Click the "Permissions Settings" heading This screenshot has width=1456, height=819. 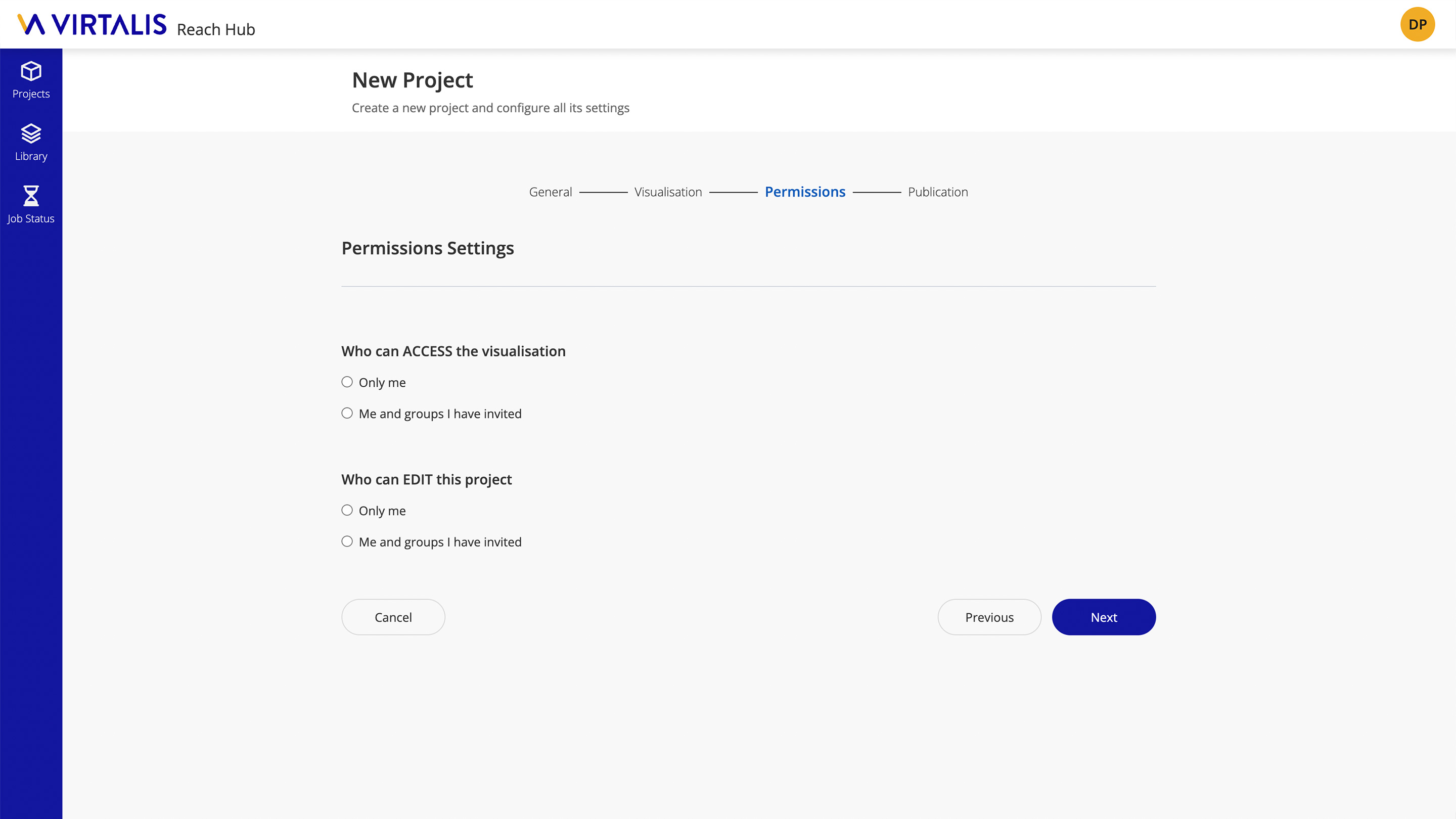point(427,248)
